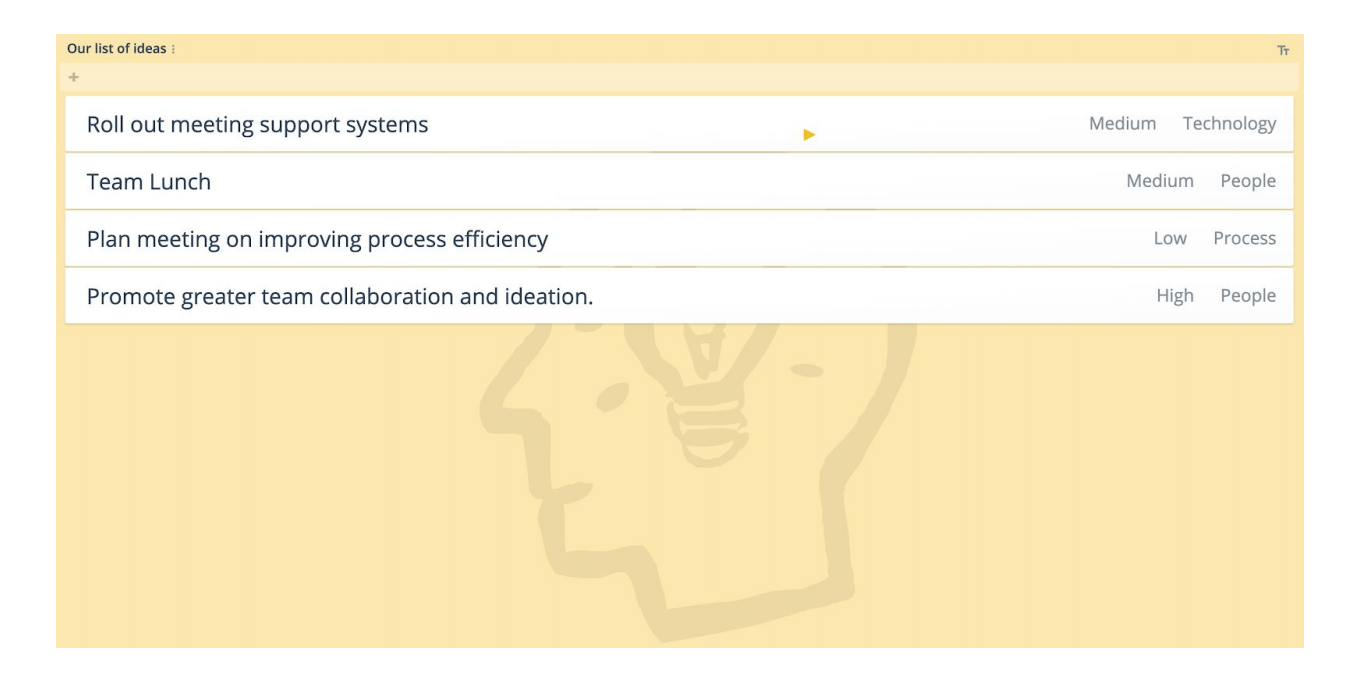Open Medium priority dropdown on Roll out row
This screenshot has width=1358, height=684.
click(1122, 124)
